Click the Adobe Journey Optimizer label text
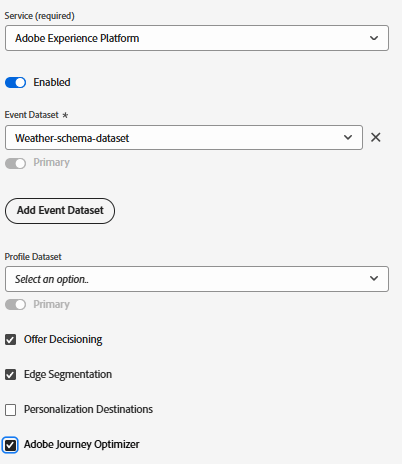The width and height of the screenshot is (411, 464). [x=82, y=444]
